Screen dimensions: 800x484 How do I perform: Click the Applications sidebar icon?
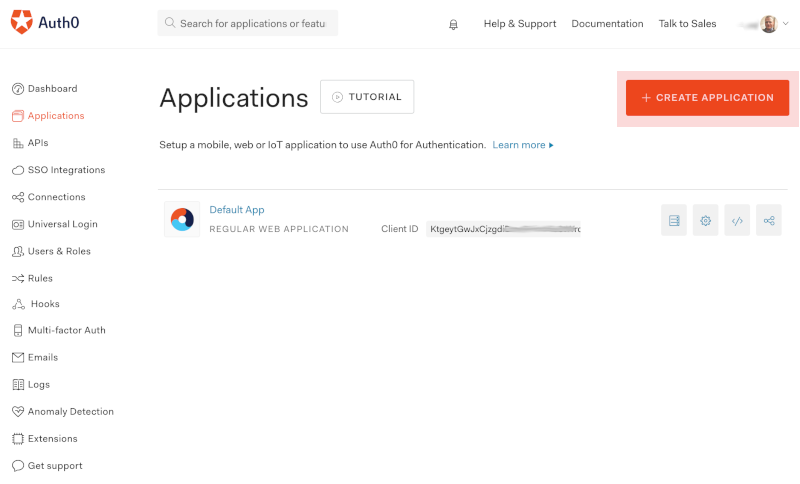18,116
